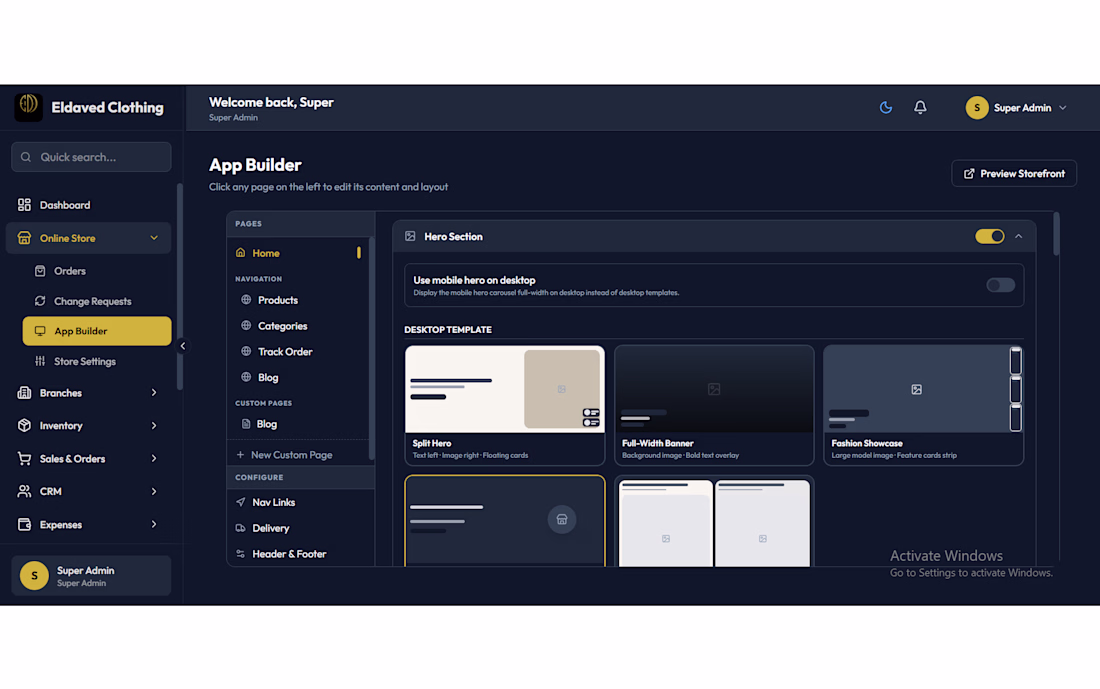This screenshot has width=1100, height=689.
Task: Open Change Requests in sidebar
Action: pos(97,301)
